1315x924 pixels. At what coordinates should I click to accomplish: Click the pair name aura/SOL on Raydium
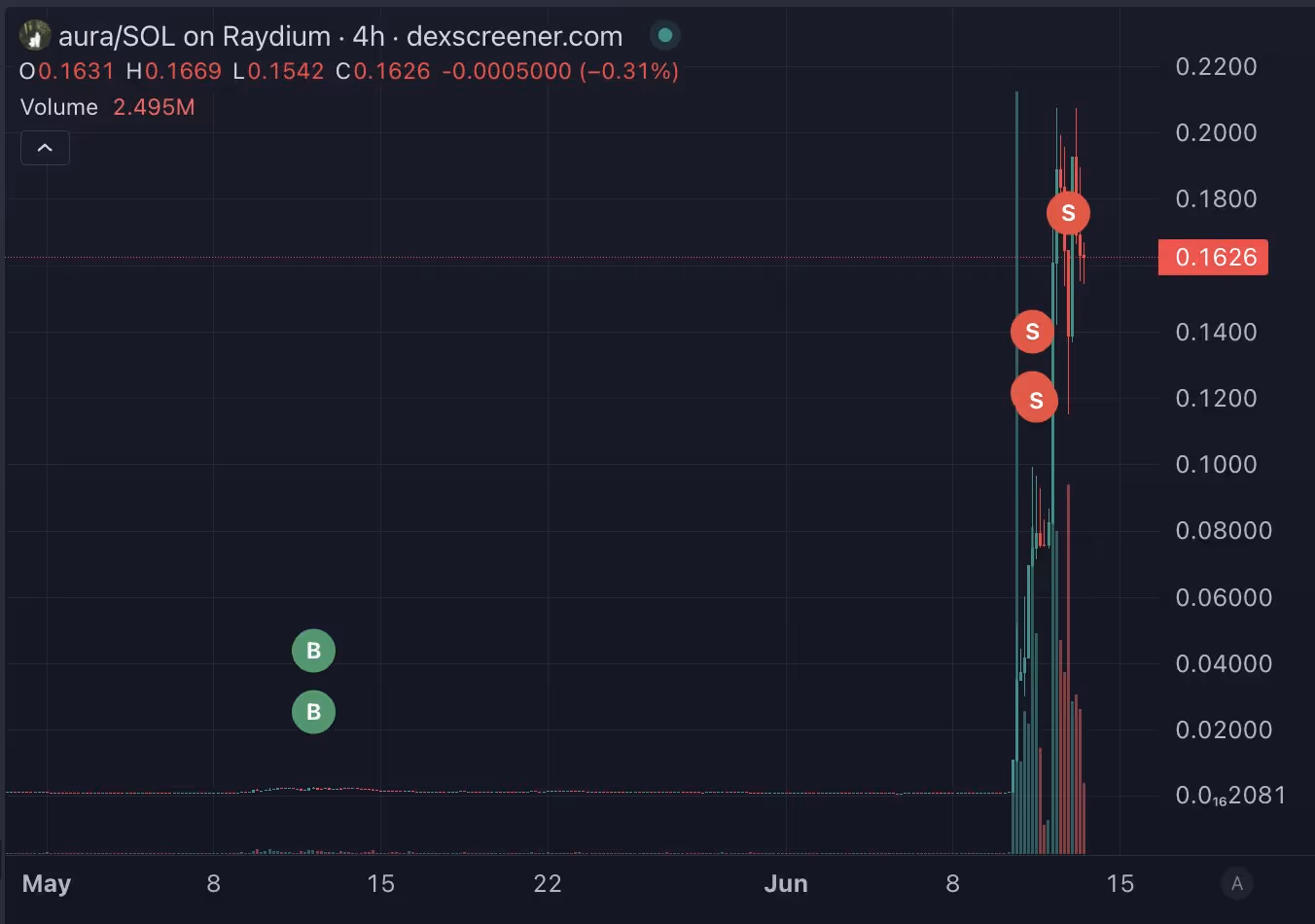[195, 36]
